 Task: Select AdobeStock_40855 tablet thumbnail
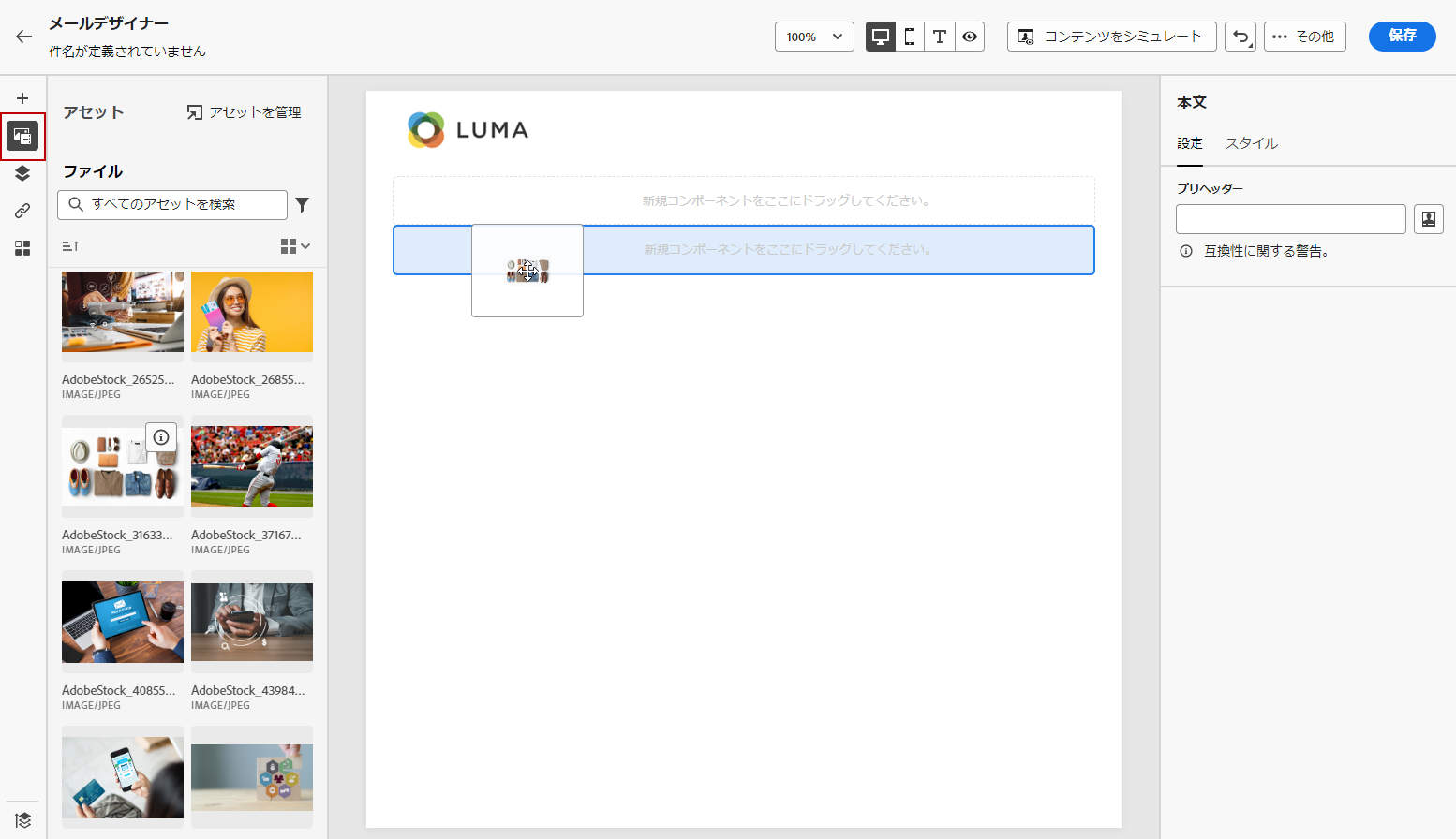123,622
